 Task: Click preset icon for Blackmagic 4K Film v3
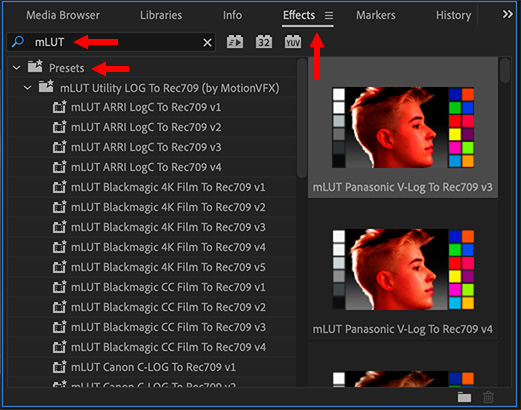tap(60, 227)
